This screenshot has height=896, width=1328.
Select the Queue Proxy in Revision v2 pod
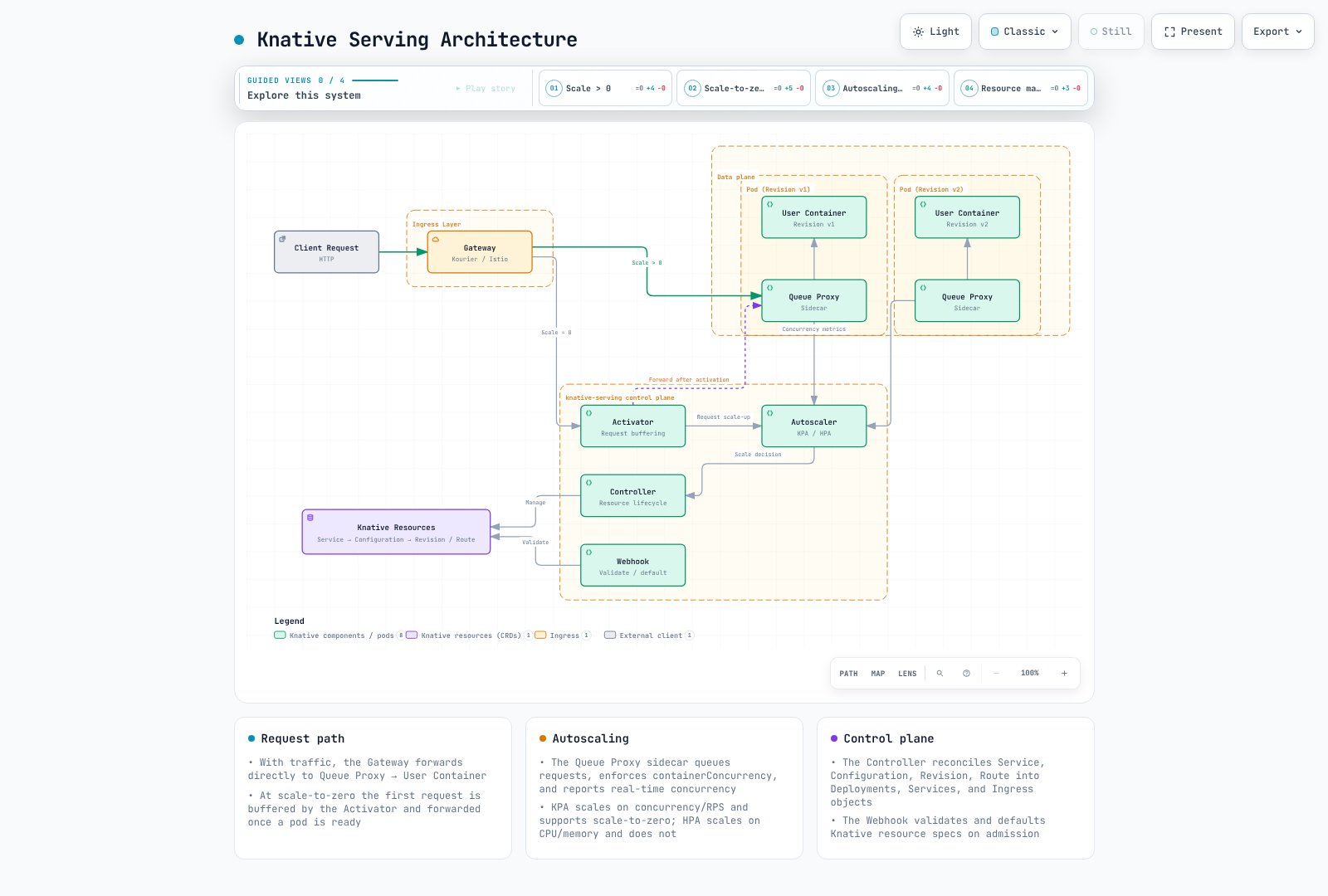968,301
